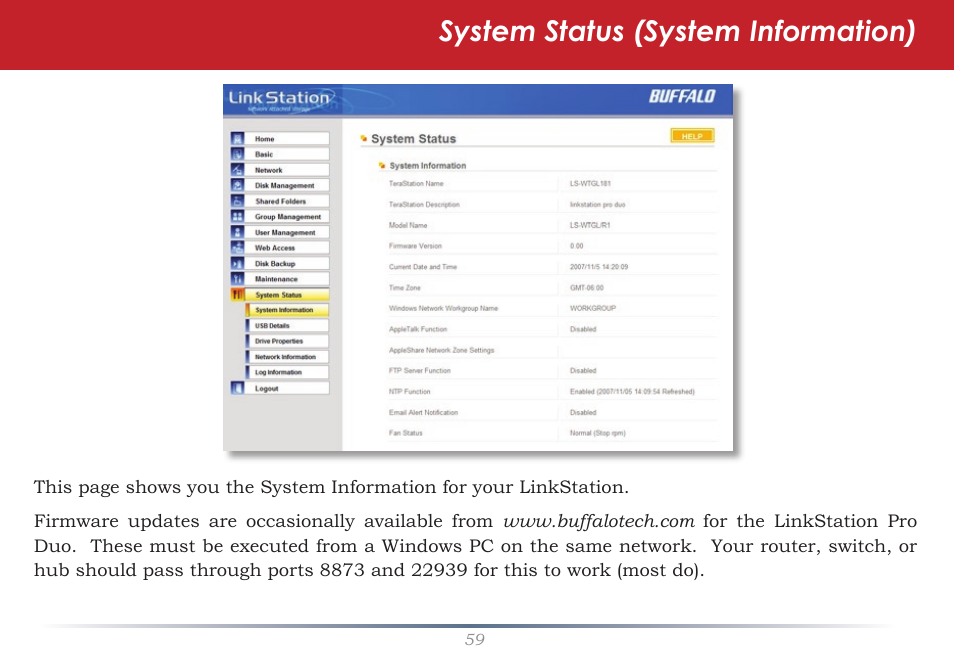Image resolution: width=954 pixels, height=661 pixels.
Task: Click the Home sidebar icon
Action: pyautogui.click(x=237, y=139)
